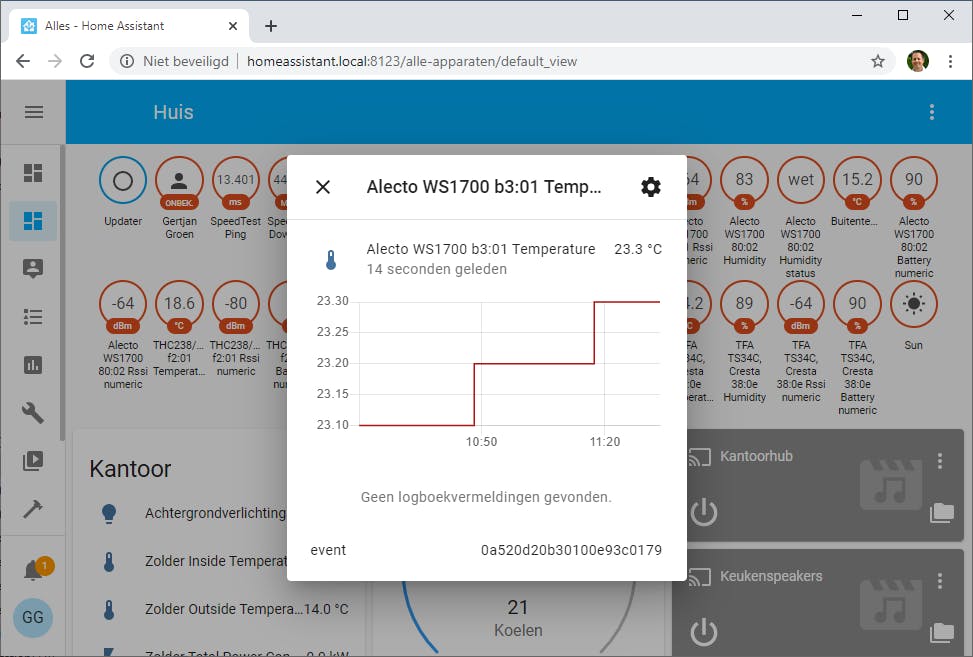
Task: Click the Koelen thermostat state label
Action: (x=518, y=630)
